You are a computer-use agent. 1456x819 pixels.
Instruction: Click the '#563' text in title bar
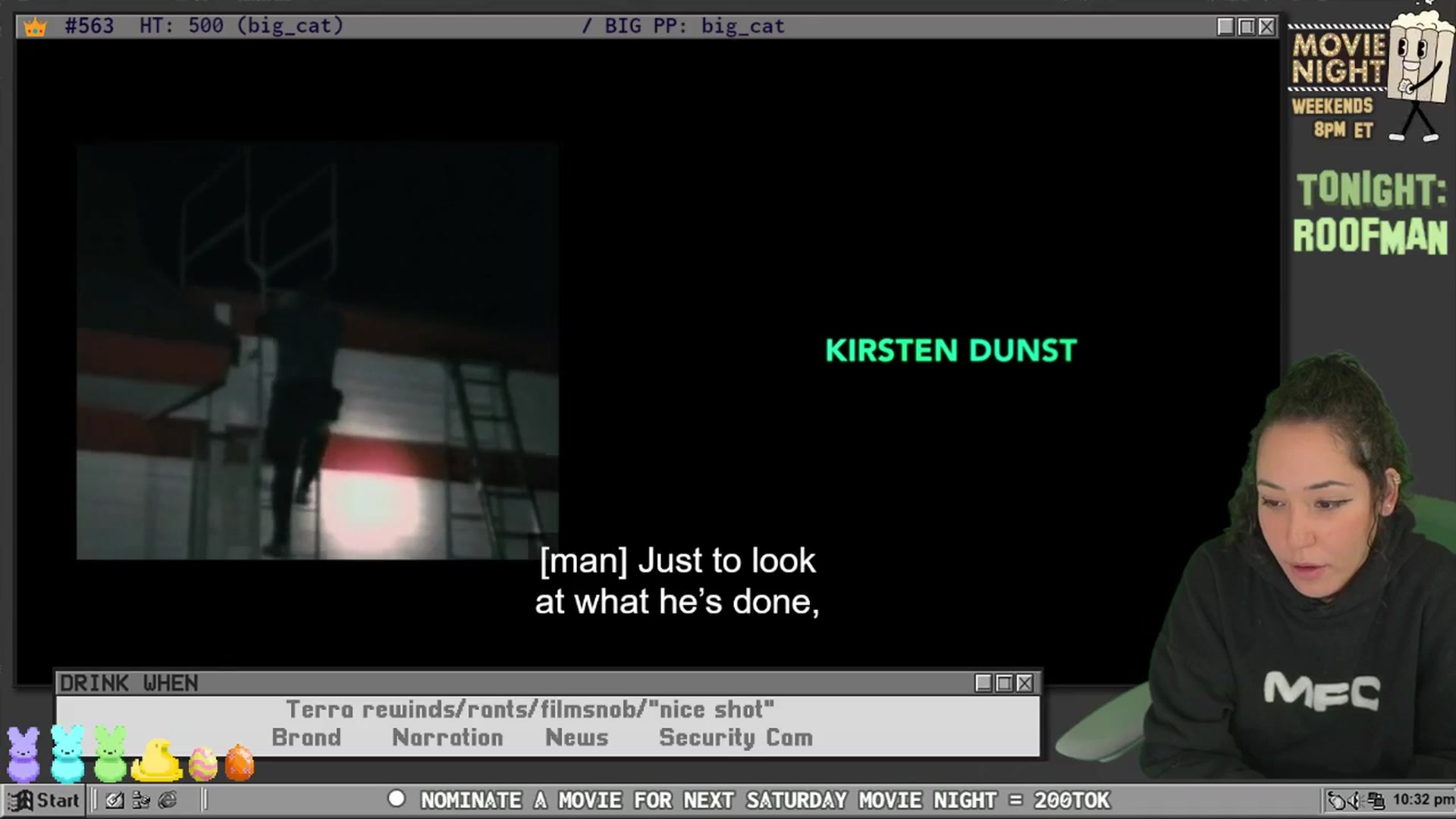point(89,26)
